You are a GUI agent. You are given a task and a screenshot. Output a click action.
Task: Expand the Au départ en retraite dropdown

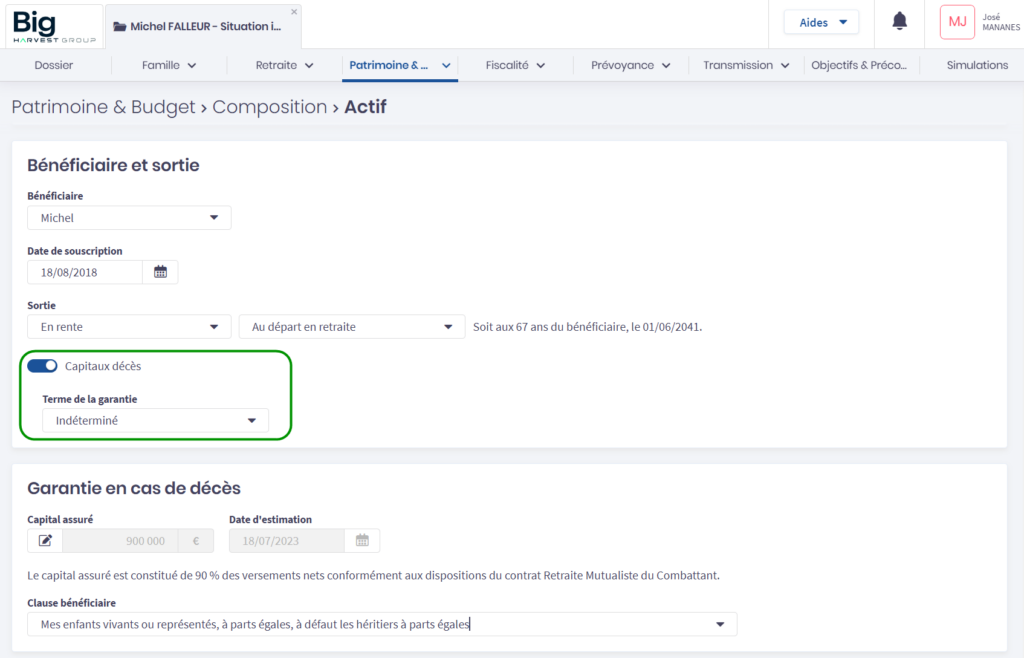[x=351, y=327]
